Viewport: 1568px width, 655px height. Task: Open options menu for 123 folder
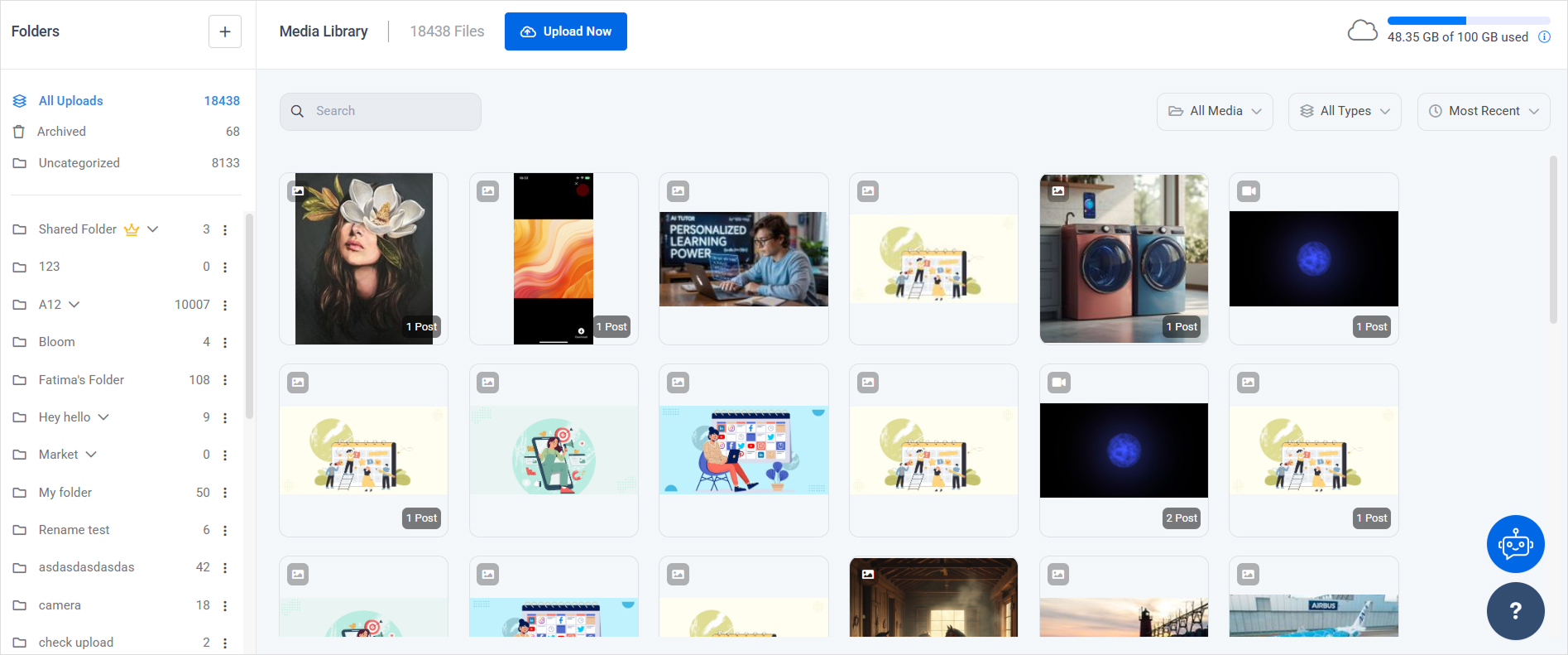point(225,267)
